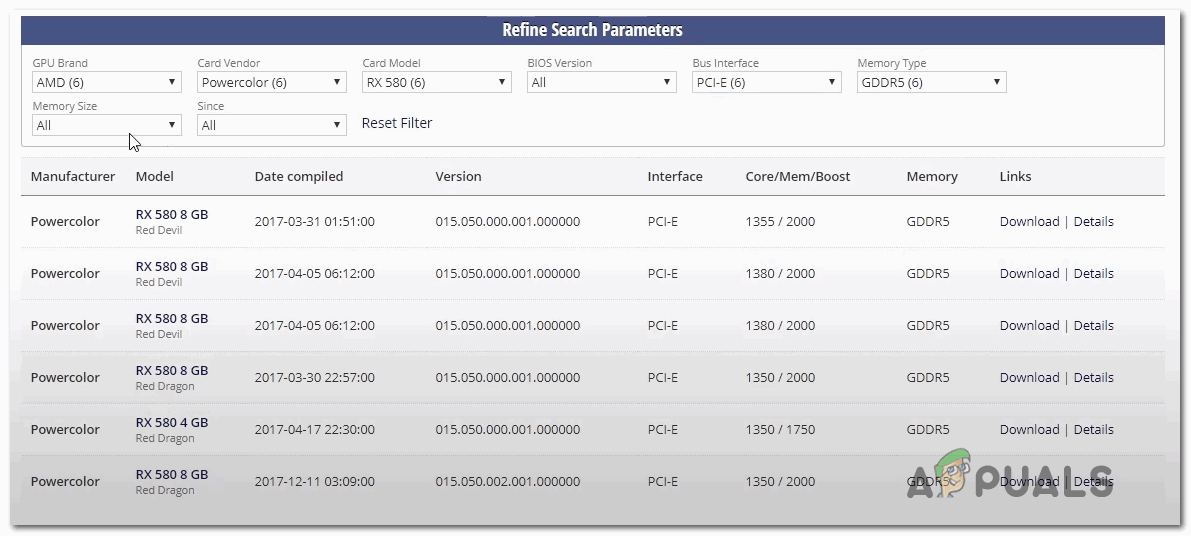1191x536 pixels.
Task: Expand the Memory Type dropdown
Action: (931, 83)
